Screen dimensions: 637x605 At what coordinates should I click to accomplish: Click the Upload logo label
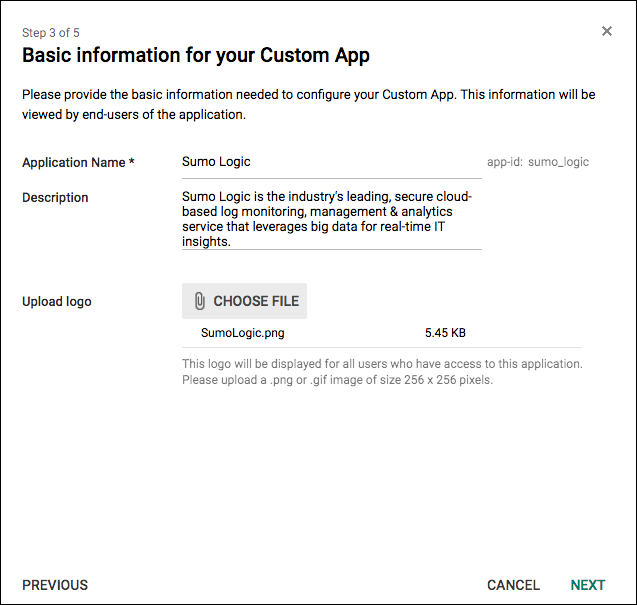(x=57, y=301)
